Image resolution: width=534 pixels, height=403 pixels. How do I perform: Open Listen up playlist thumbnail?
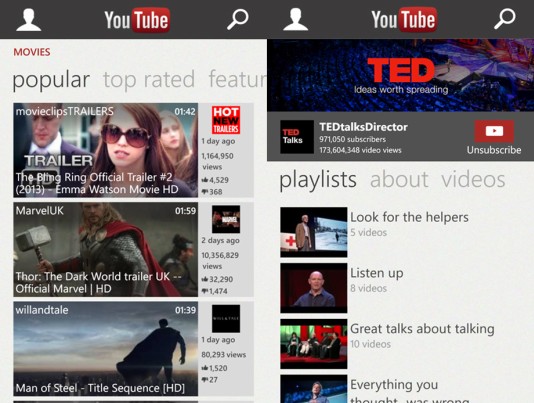314,288
